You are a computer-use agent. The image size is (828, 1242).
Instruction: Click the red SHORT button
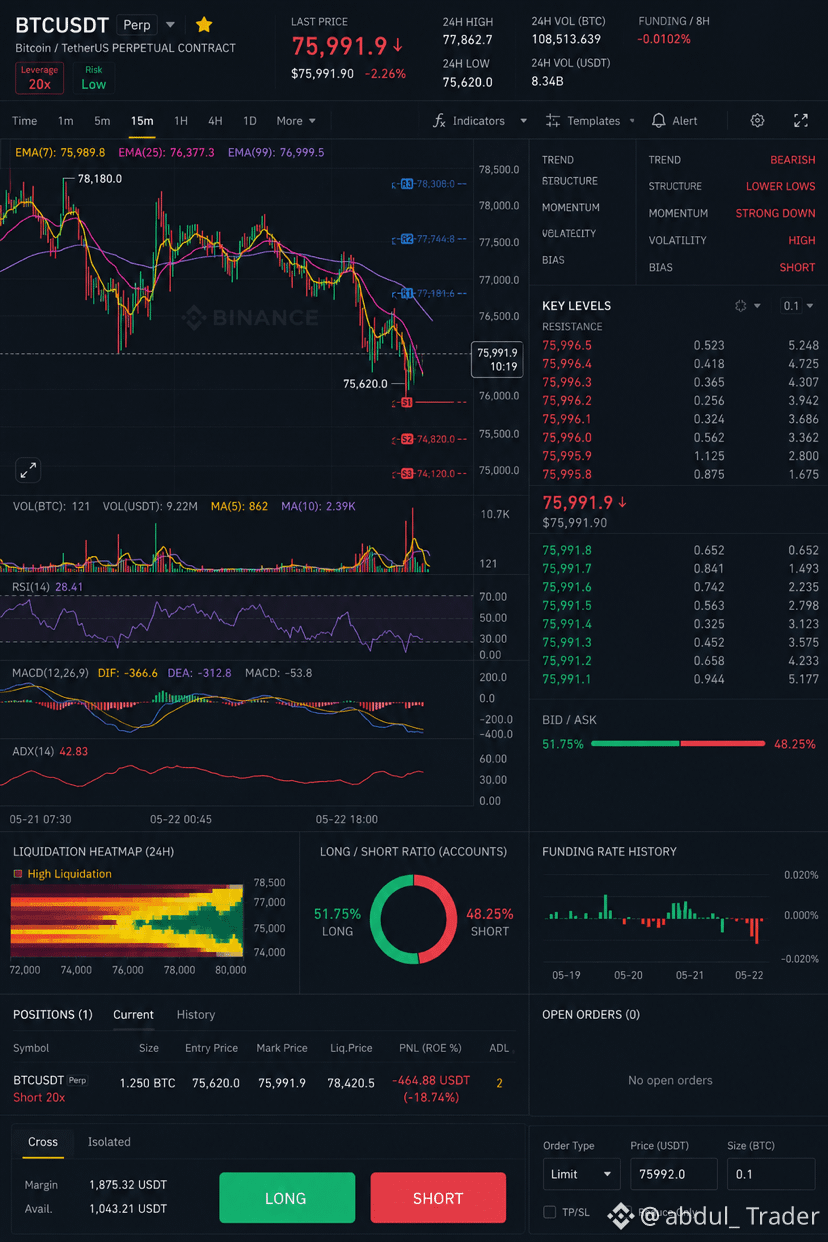[438, 1198]
